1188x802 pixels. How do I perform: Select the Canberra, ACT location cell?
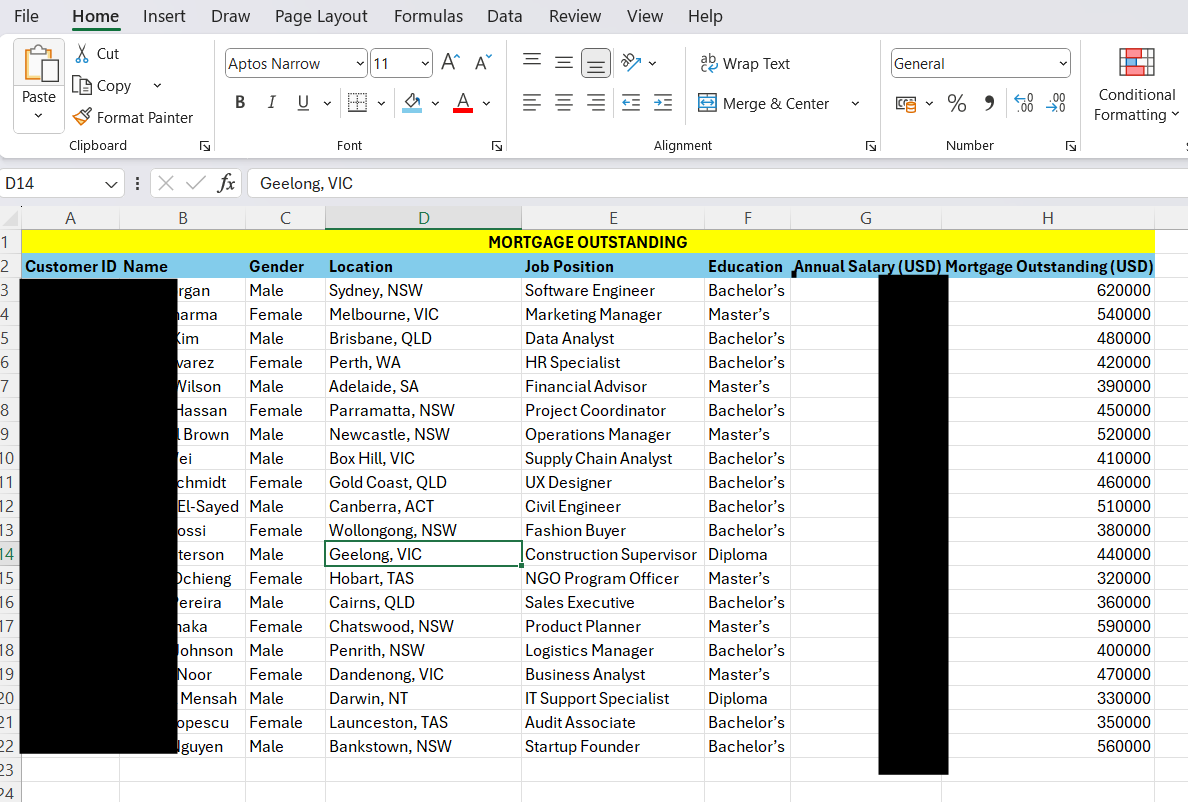point(424,507)
